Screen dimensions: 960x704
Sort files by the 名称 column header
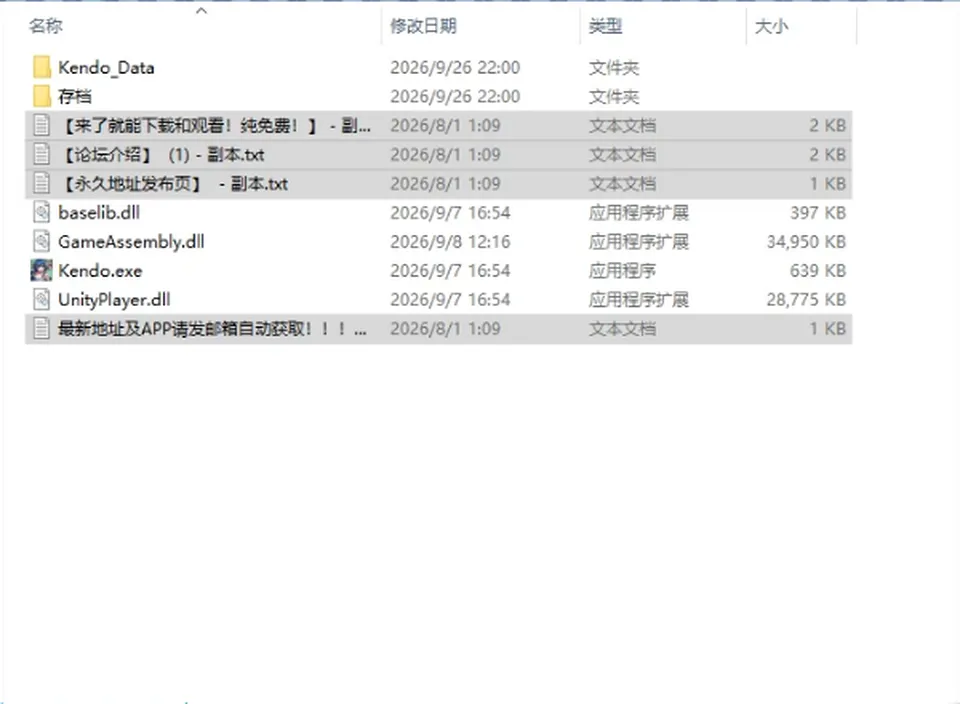[x=45, y=26]
